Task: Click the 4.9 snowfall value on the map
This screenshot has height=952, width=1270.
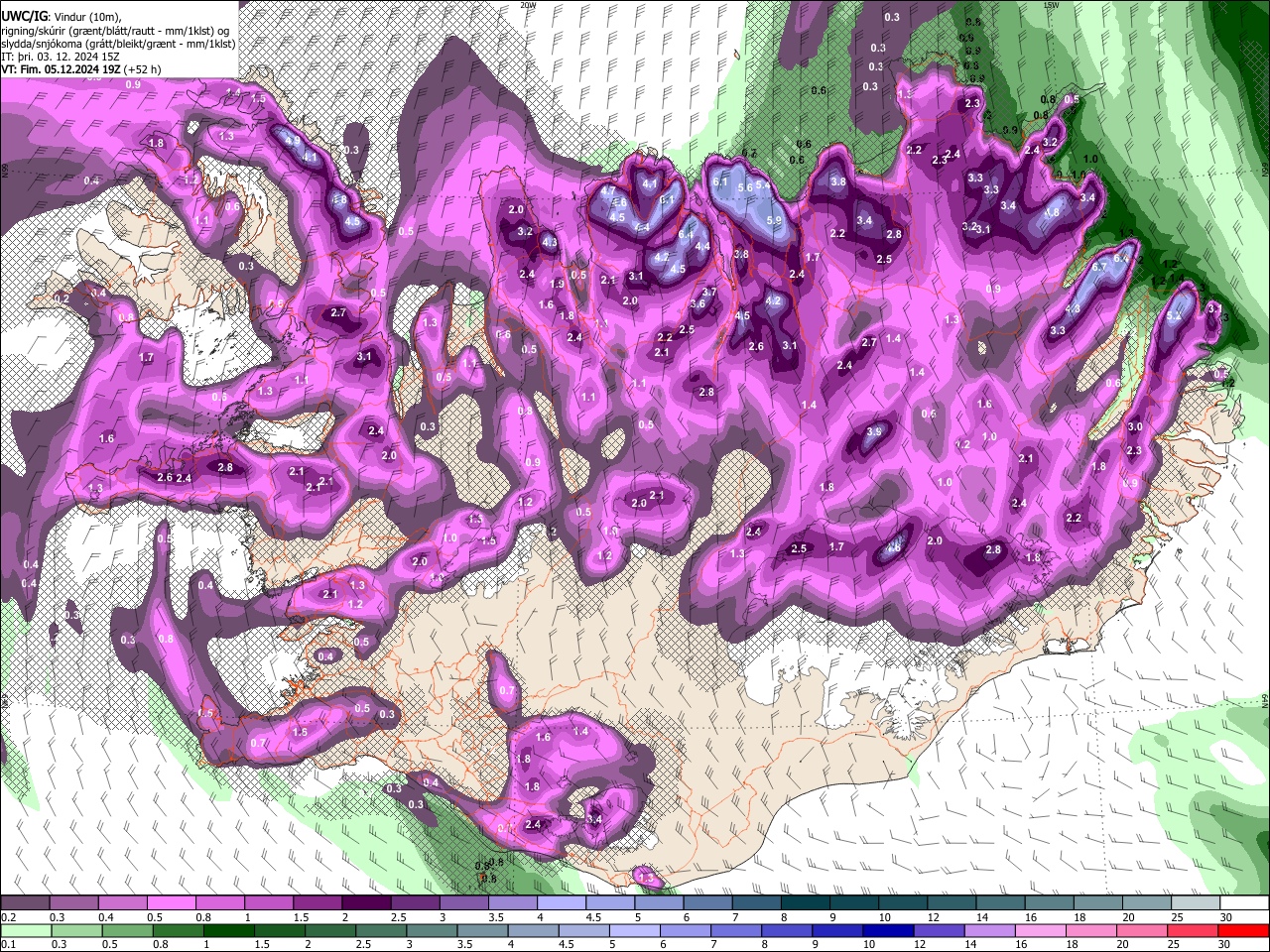Action: click(293, 141)
